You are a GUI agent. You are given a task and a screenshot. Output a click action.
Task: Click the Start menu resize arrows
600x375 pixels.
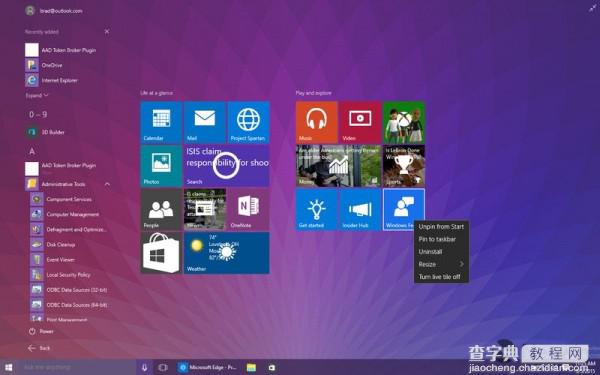click(592, 8)
